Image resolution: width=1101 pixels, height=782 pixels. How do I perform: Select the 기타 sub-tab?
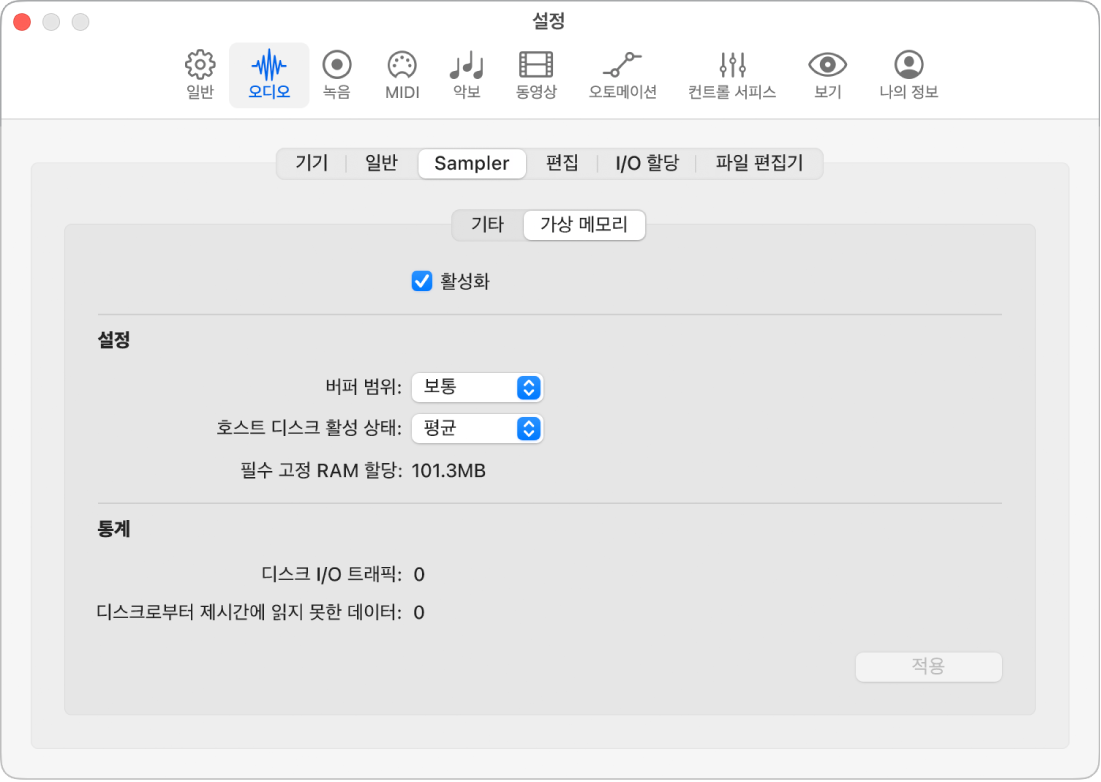click(487, 225)
